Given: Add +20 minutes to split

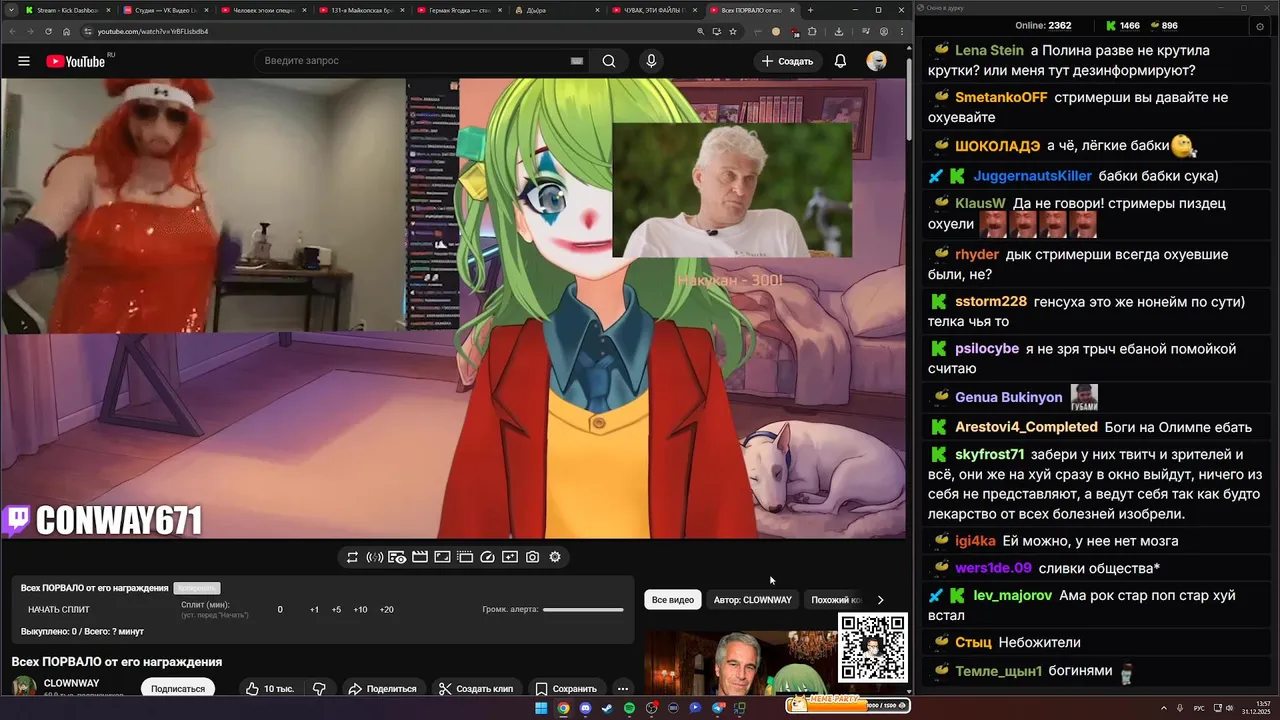Looking at the screenshot, I should tap(386, 609).
